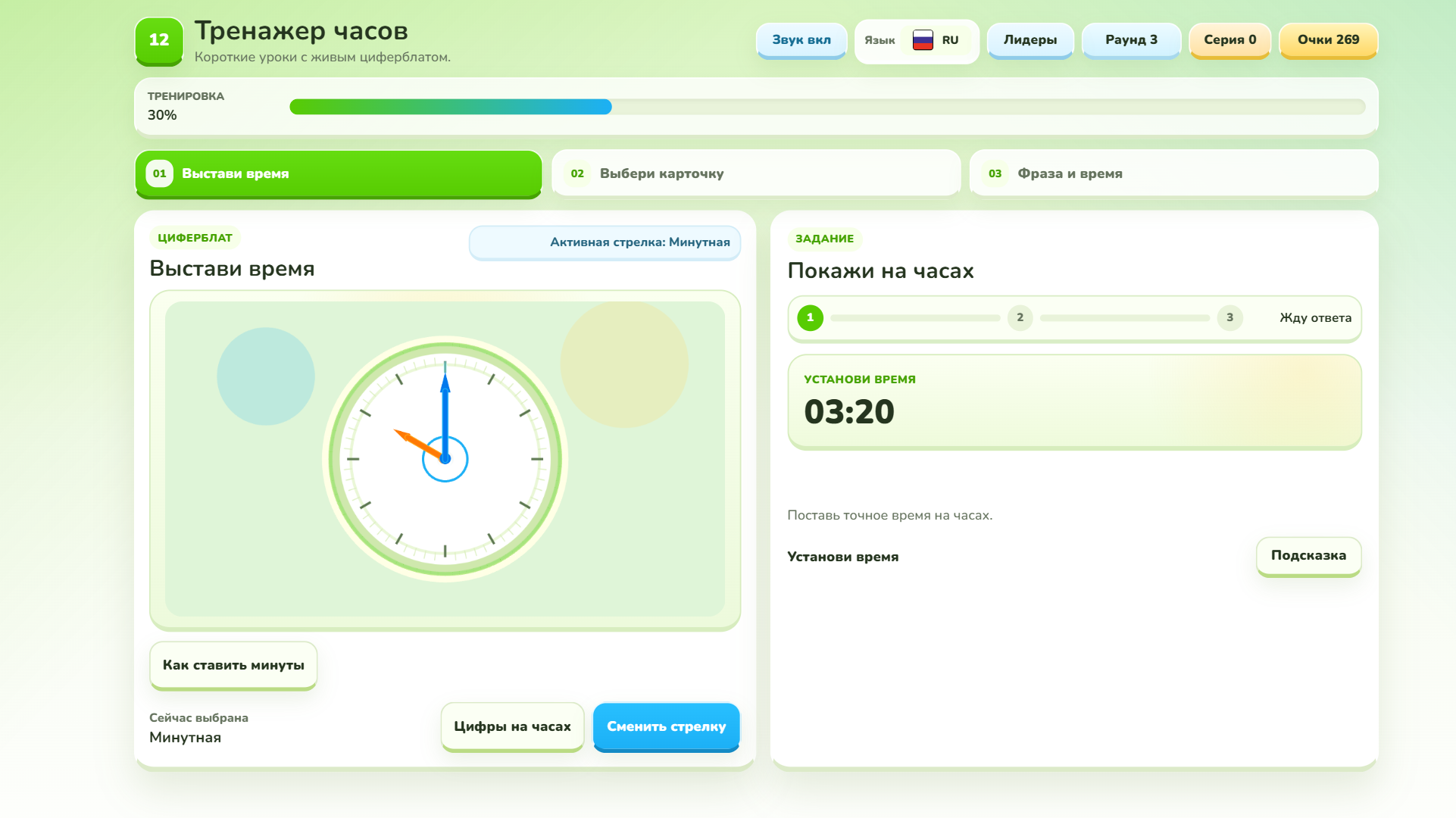Toggle sound with Звук вкл button
Screen dimensions: 1456x818
pyautogui.click(x=801, y=40)
